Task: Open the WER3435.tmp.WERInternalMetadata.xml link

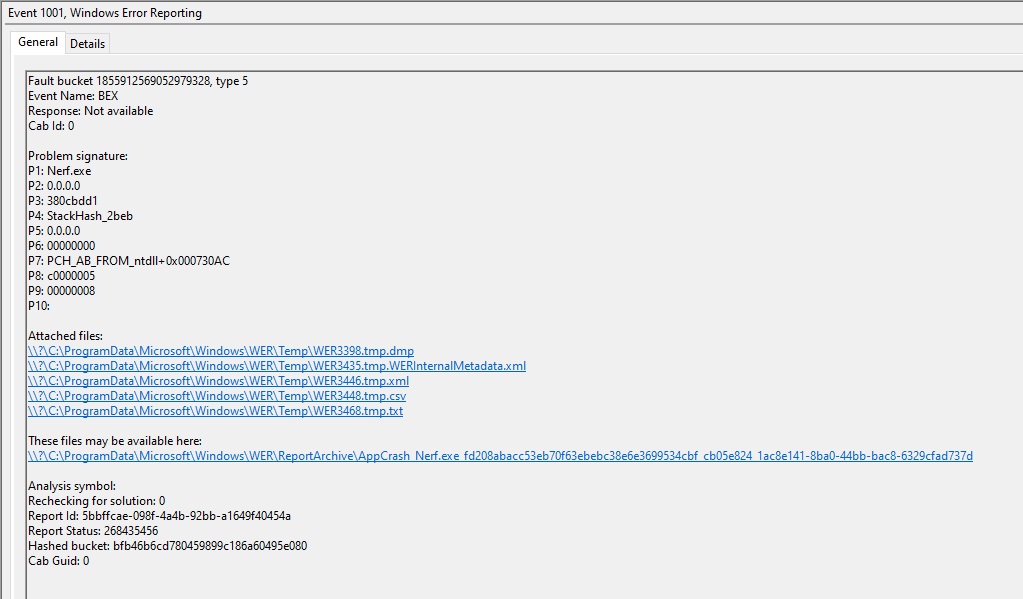Action: (277, 366)
